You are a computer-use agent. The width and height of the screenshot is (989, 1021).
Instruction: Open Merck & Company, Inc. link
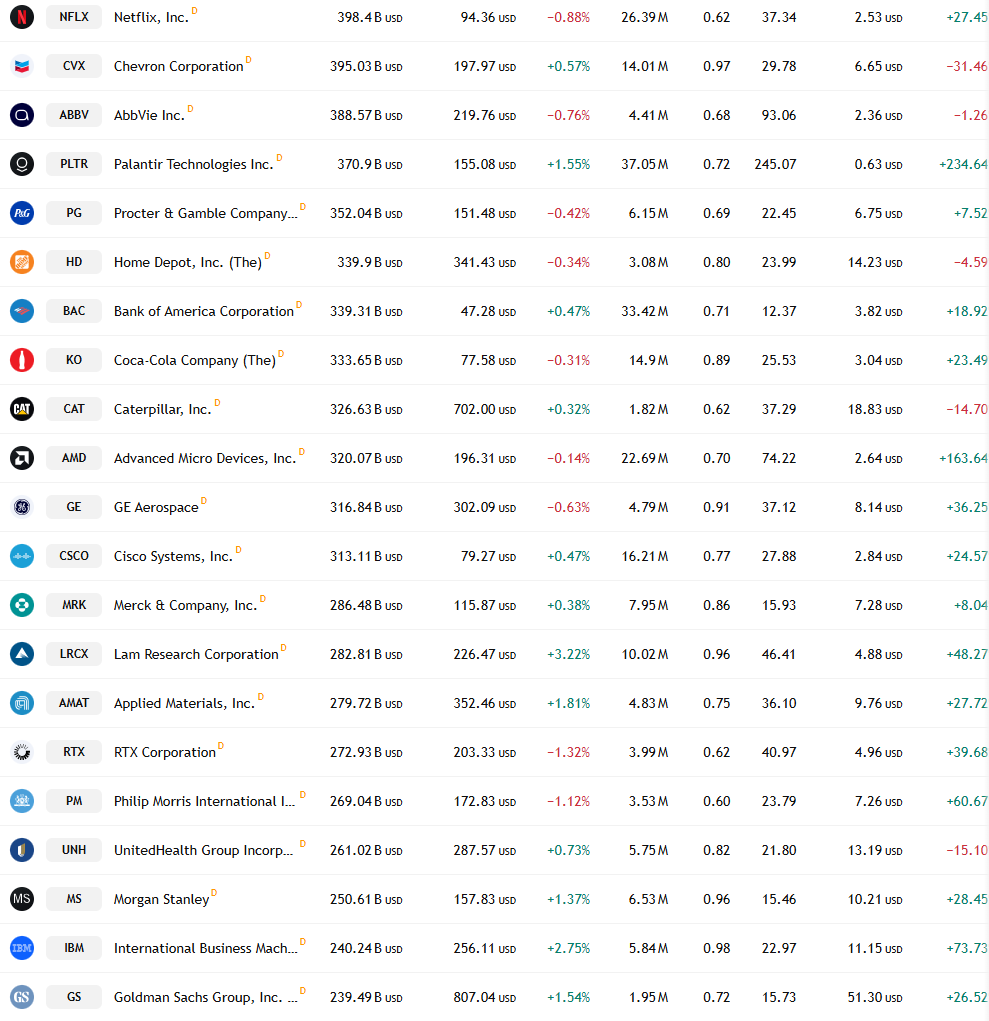[186, 606]
